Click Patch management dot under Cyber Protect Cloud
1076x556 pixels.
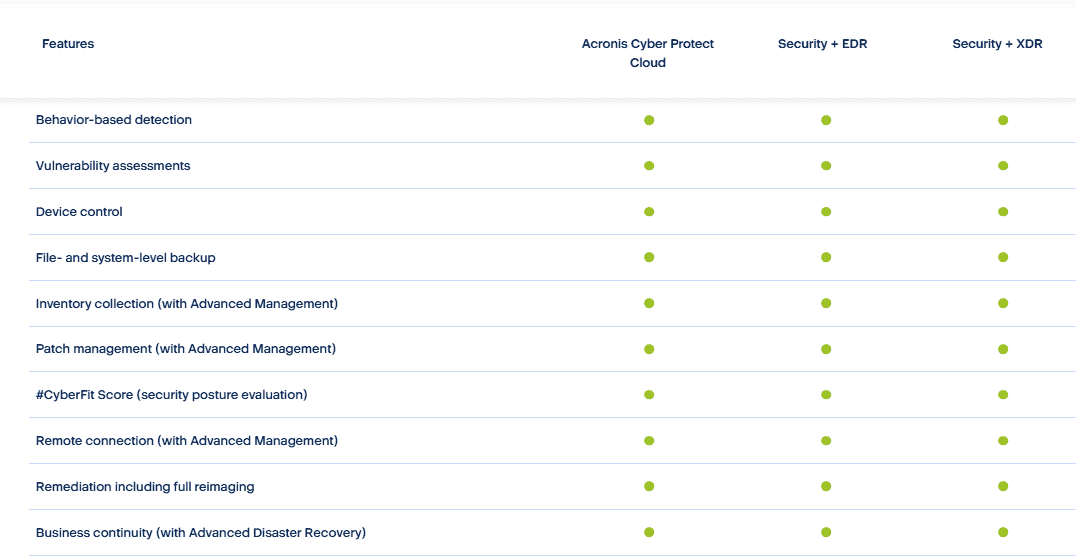(x=649, y=349)
